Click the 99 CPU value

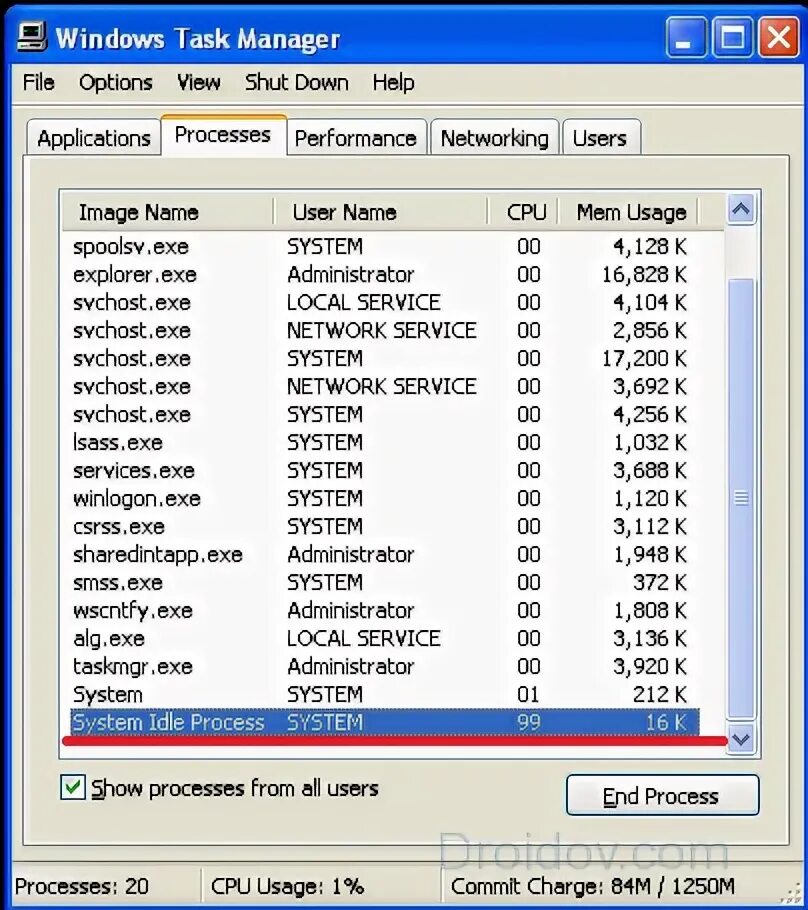529,722
